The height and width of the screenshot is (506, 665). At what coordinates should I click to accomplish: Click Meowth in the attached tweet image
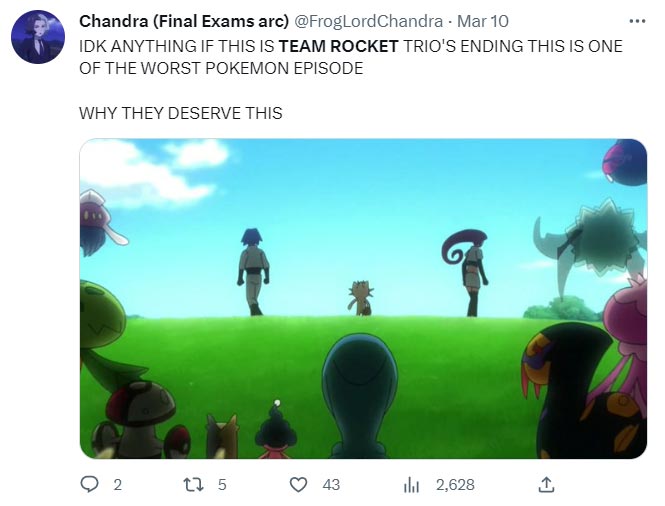[360, 298]
